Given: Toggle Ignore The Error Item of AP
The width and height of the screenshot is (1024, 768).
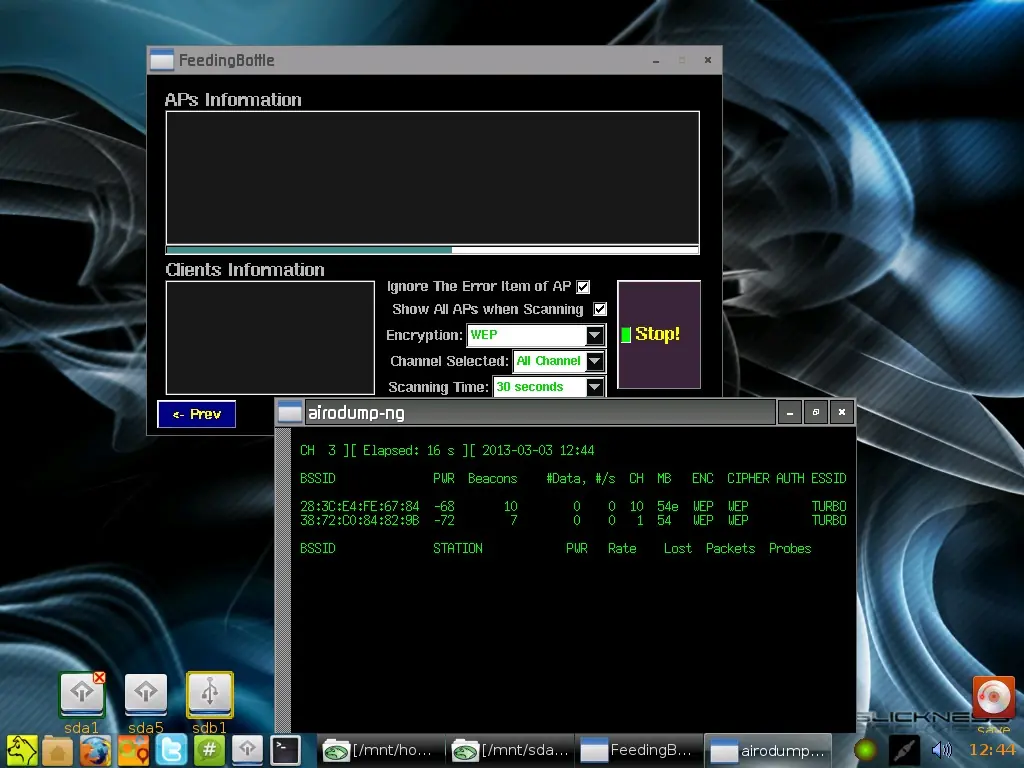Looking at the screenshot, I should pos(583,287).
